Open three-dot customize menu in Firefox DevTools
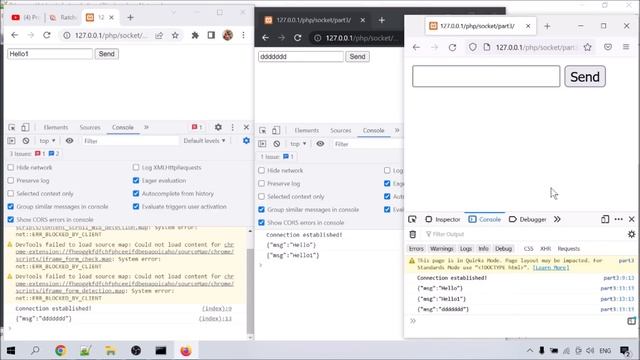 [618, 220]
